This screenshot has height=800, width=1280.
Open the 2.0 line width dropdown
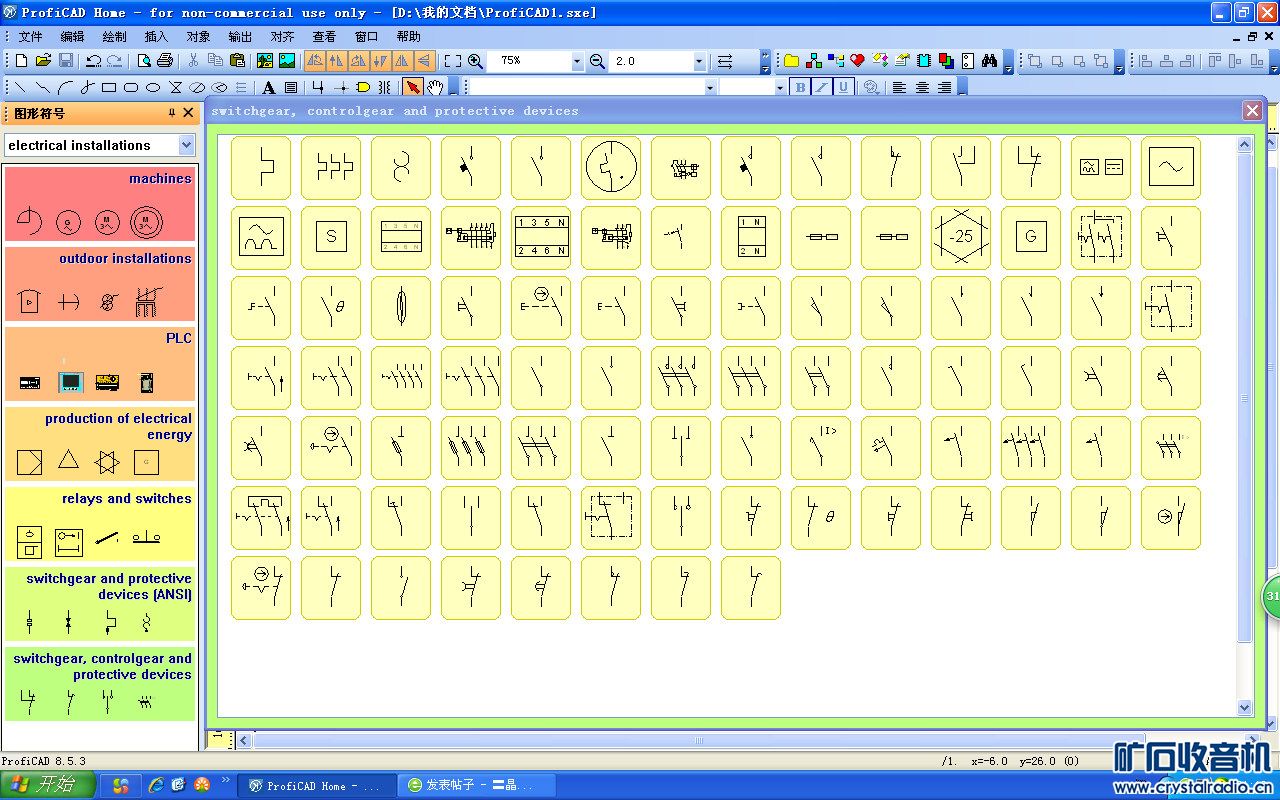(699, 61)
